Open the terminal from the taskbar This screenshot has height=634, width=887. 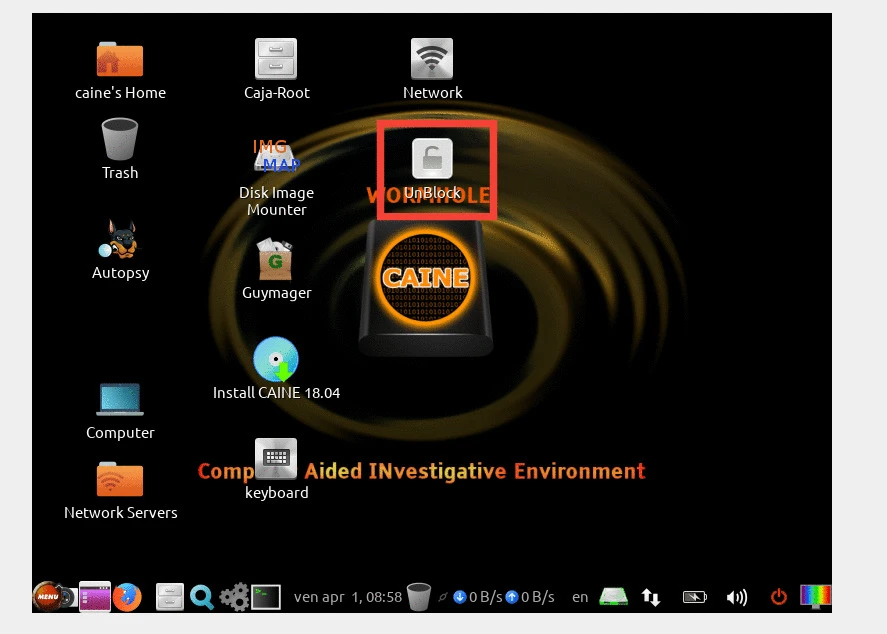[265, 597]
